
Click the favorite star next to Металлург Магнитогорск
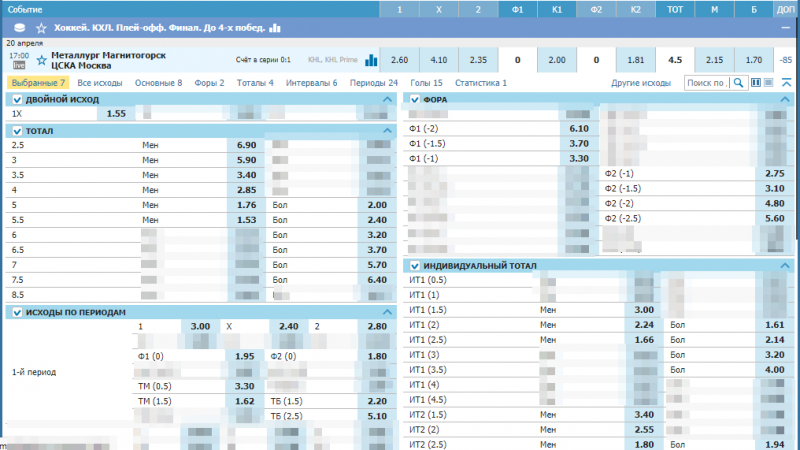pyautogui.click(x=41, y=59)
